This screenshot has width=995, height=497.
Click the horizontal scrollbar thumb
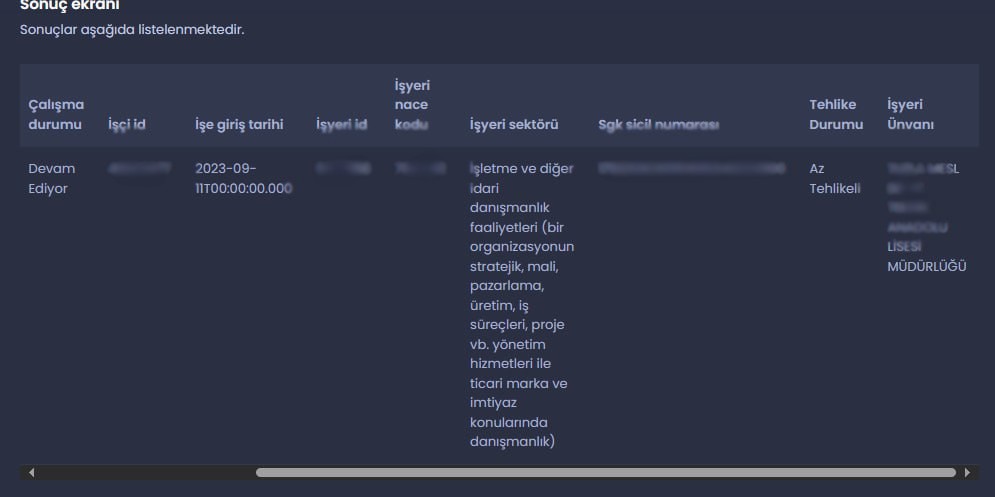pyautogui.click(x=605, y=472)
